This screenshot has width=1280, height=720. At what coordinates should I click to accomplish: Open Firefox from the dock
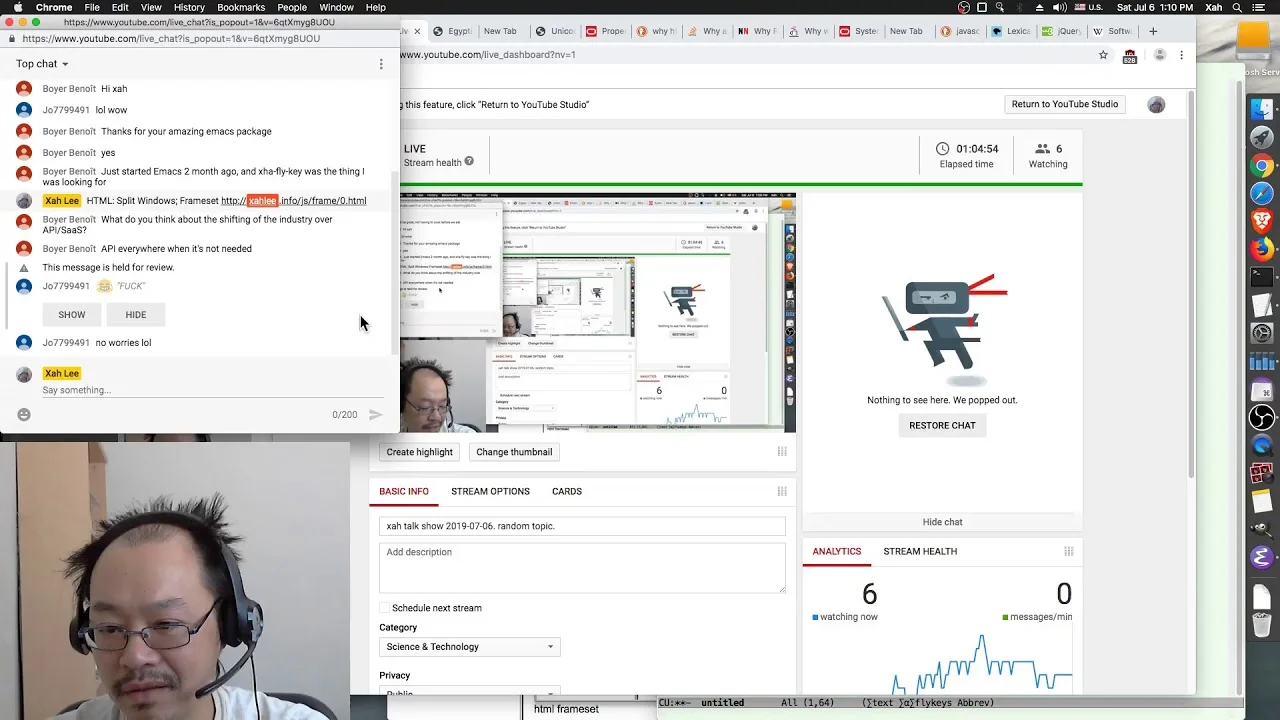click(x=1262, y=249)
